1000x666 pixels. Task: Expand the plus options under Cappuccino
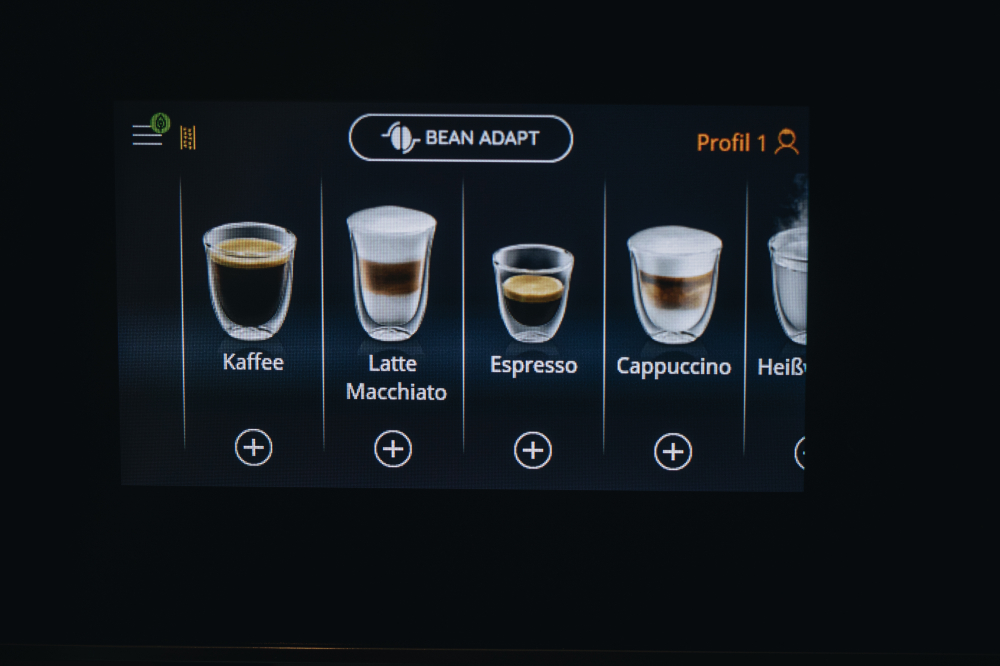tap(673, 452)
